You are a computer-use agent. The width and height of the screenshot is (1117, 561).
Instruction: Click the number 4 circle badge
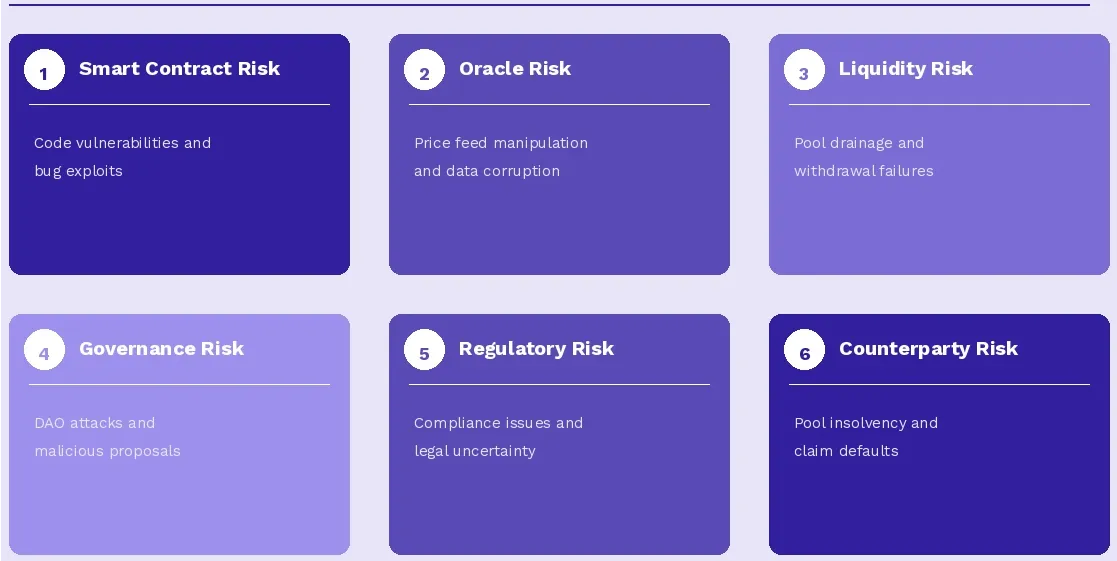click(x=44, y=350)
